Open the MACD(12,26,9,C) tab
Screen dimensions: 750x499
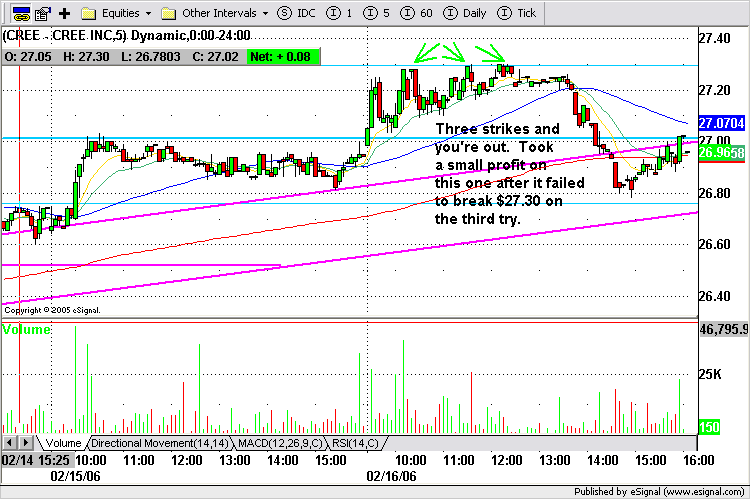tap(280, 443)
